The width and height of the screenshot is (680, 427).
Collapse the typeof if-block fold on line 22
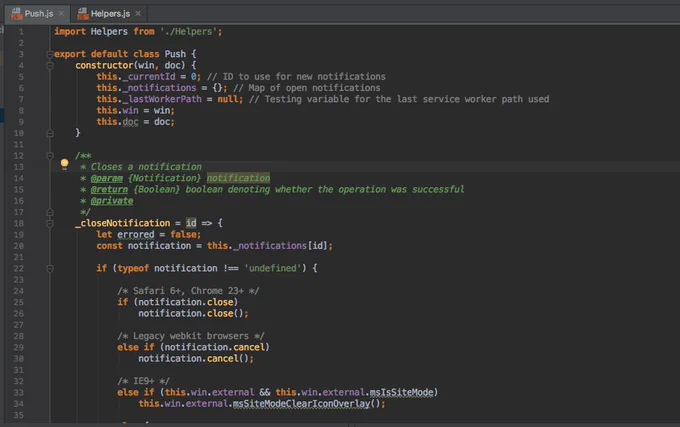pyautogui.click(x=49, y=269)
